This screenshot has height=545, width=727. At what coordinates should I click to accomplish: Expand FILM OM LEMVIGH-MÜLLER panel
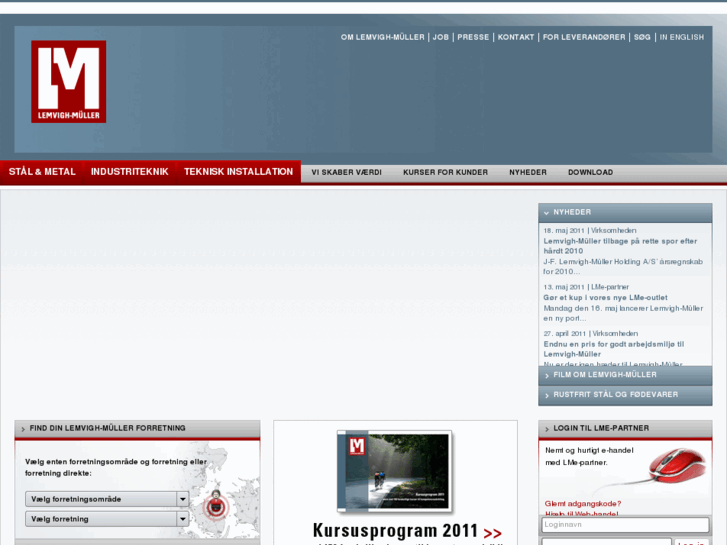(x=625, y=375)
